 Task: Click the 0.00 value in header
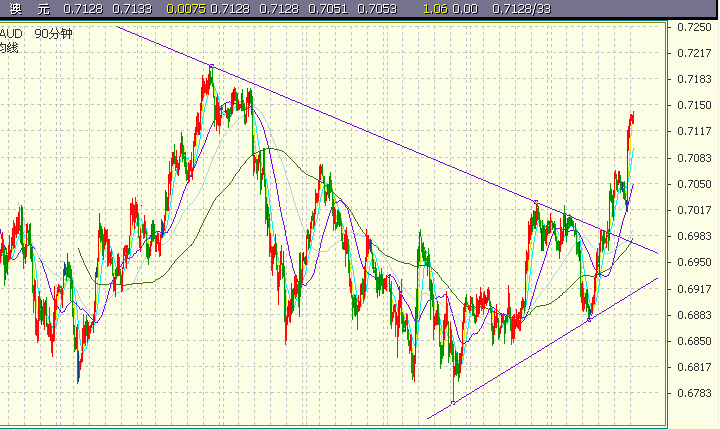tap(465, 9)
